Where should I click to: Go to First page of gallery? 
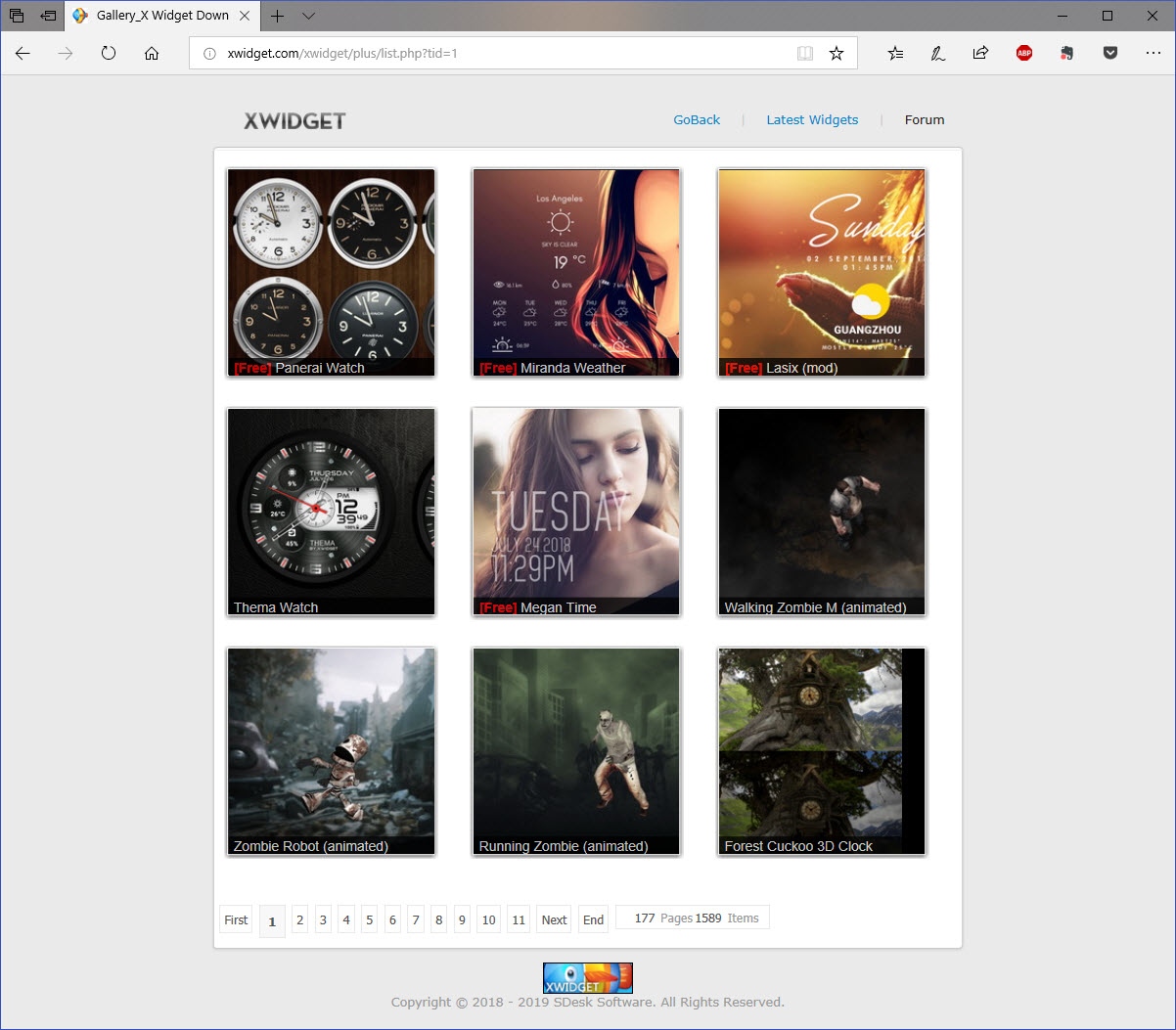click(236, 919)
